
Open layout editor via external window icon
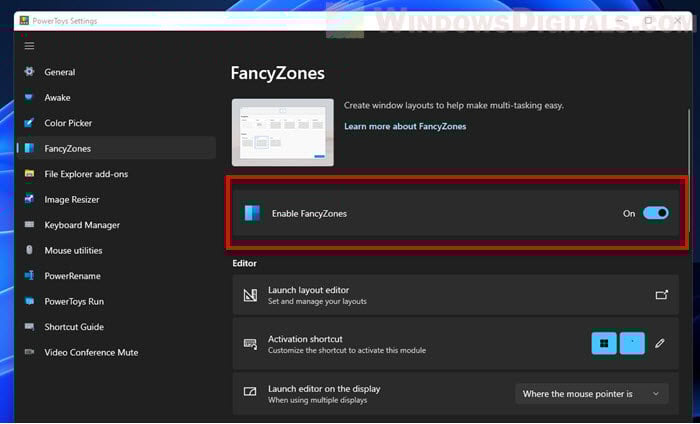coord(662,295)
